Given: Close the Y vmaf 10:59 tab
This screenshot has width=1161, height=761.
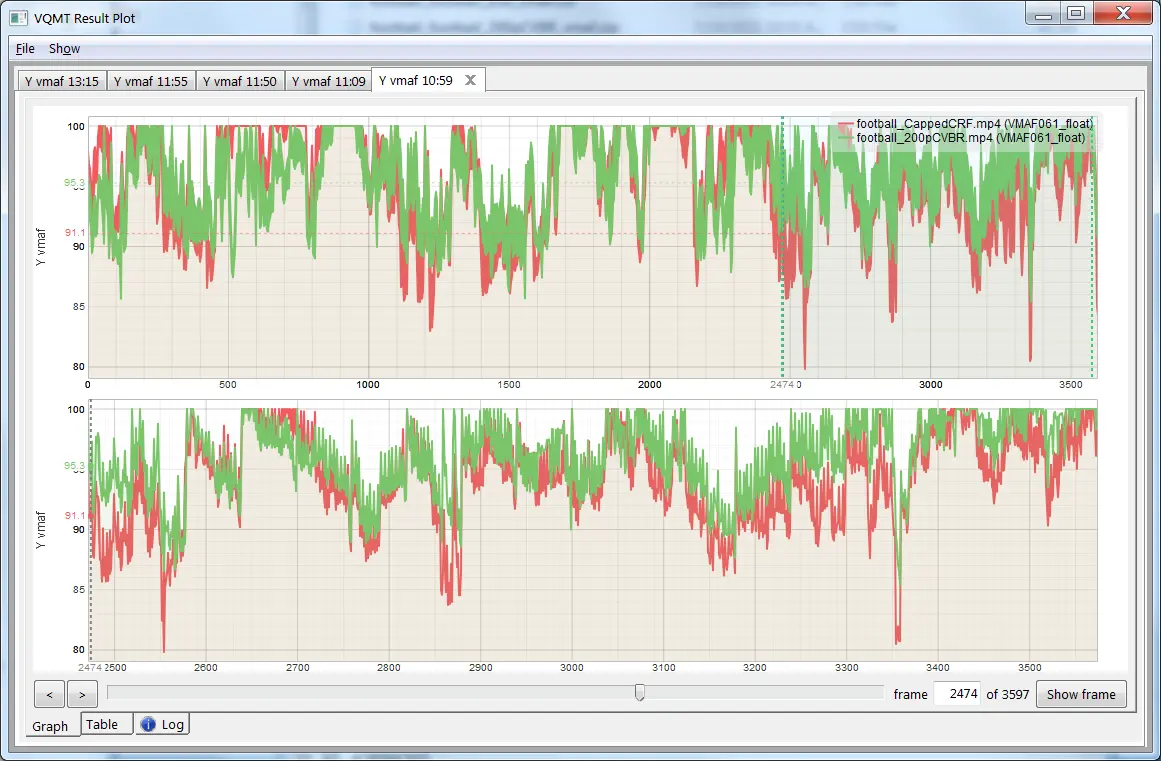Looking at the screenshot, I should tap(471, 80).
